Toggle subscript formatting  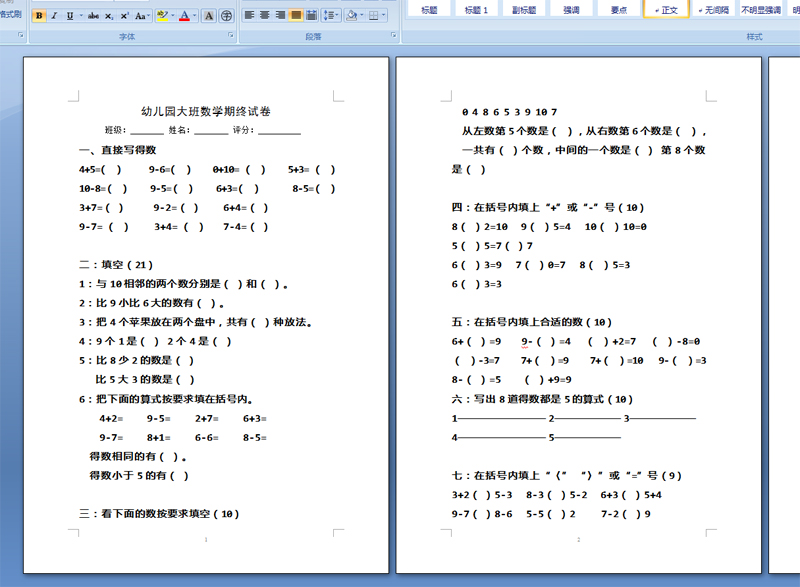pos(109,16)
